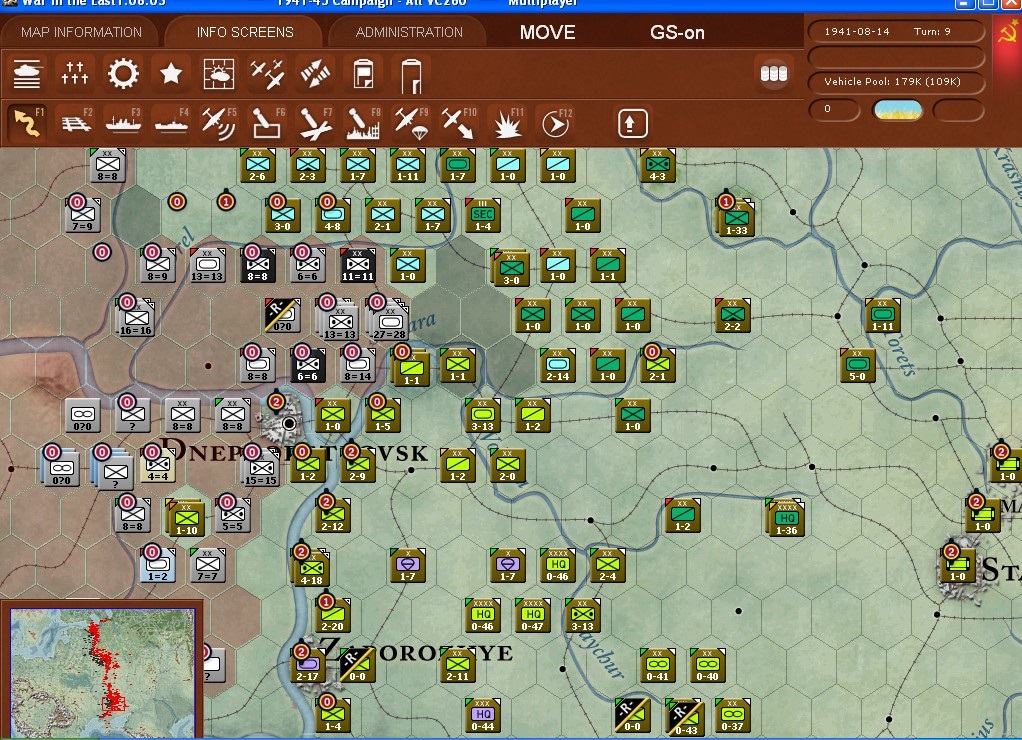Open the Losses screen crosses icon
Viewport: 1022px width, 740px height.
point(75,74)
